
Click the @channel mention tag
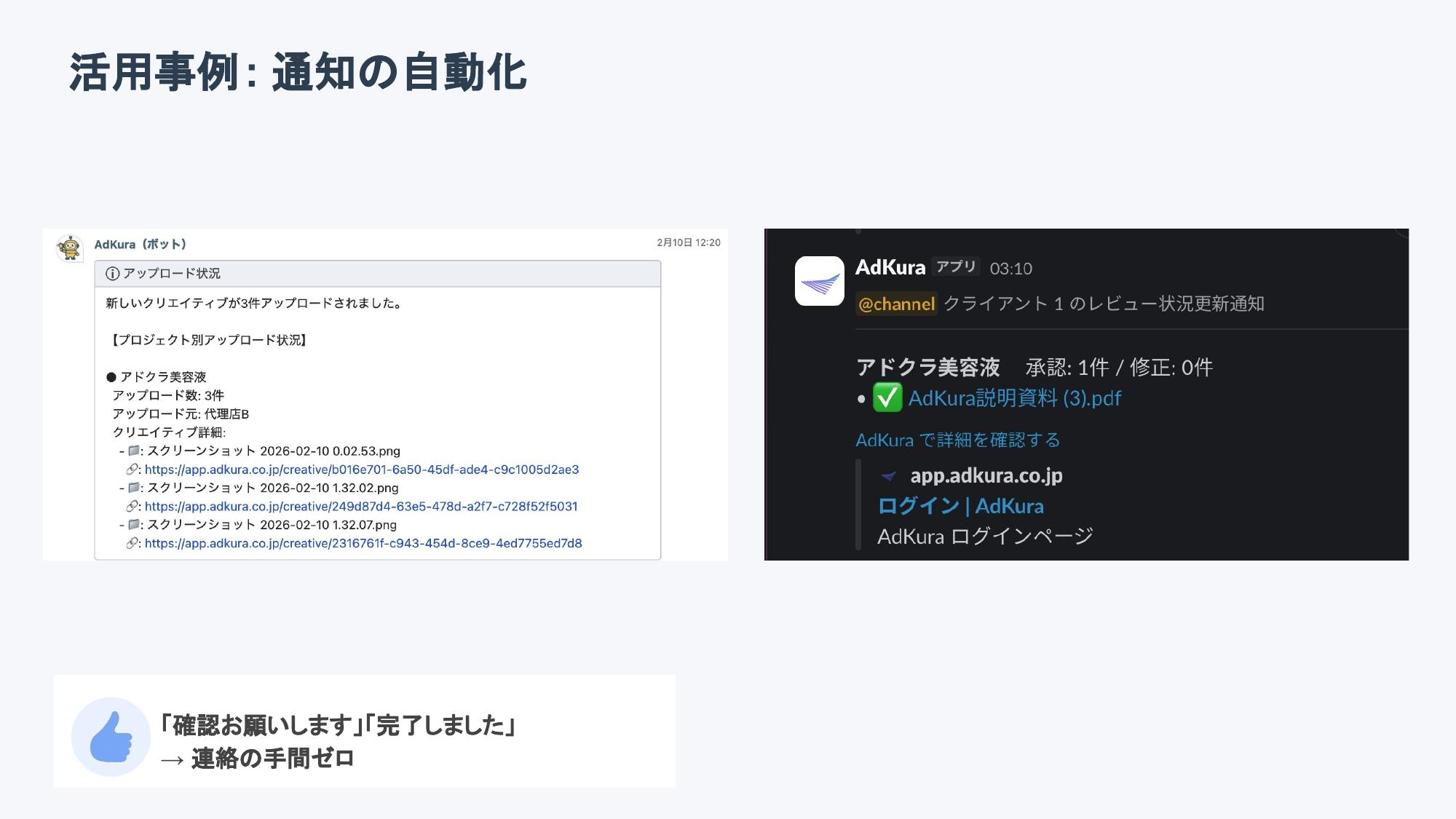point(896,304)
